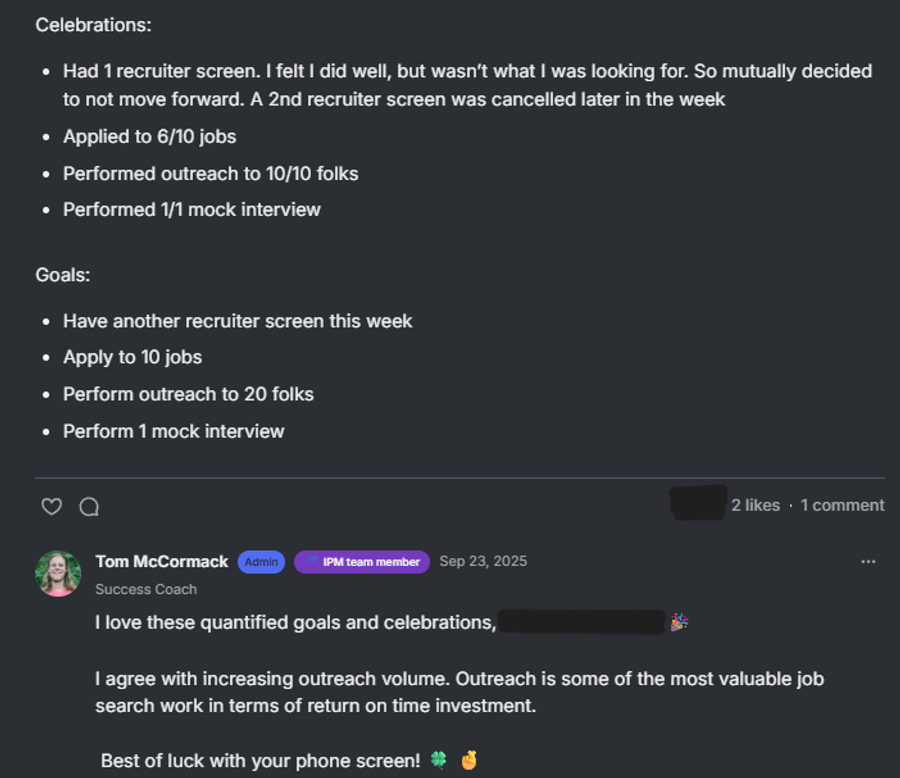Viewport: 900px width, 778px height.
Task: Click the "Apply to 10 jobs" bullet item
Action: coord(131,357)
